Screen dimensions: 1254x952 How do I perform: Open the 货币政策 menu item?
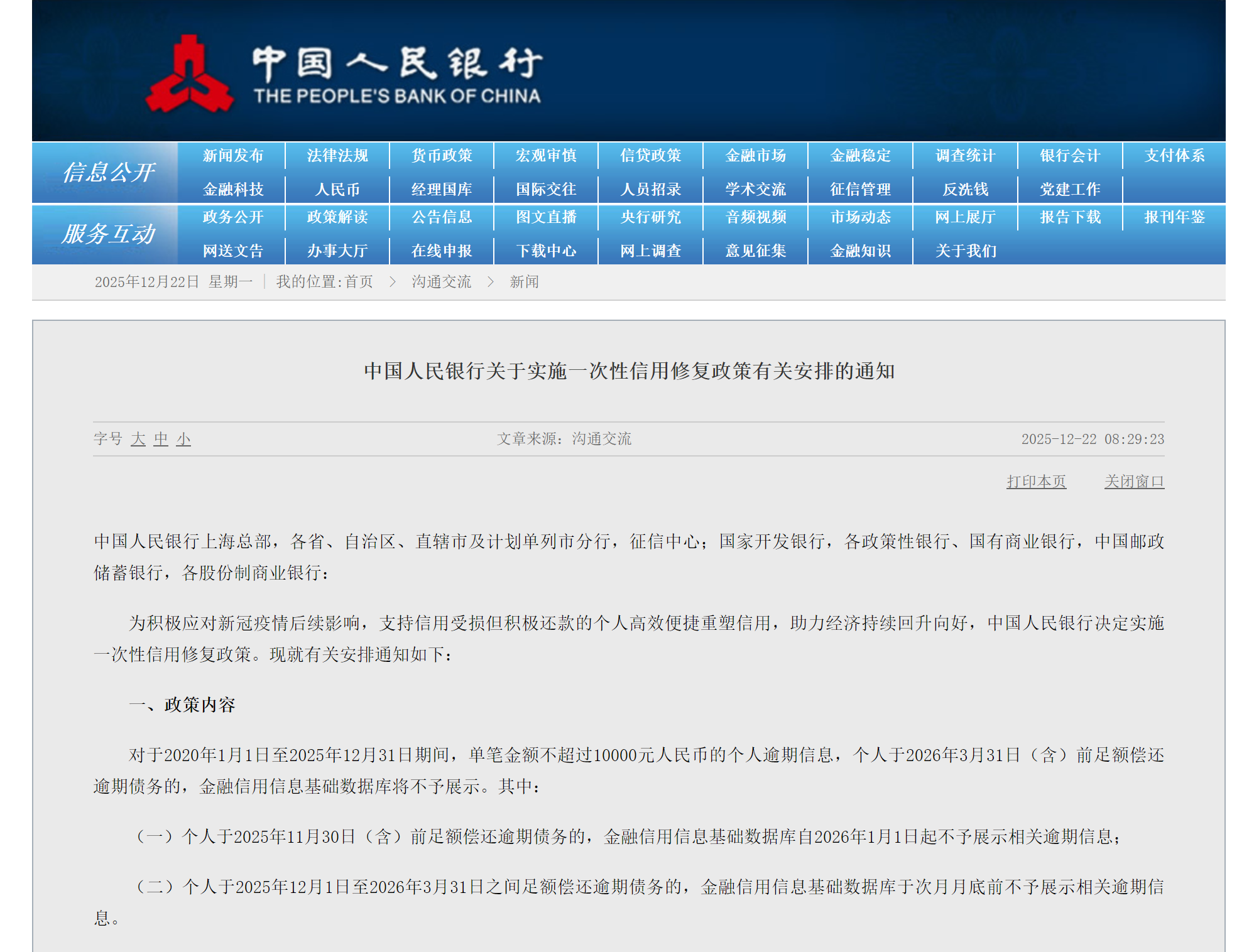(x=442, y=156)
